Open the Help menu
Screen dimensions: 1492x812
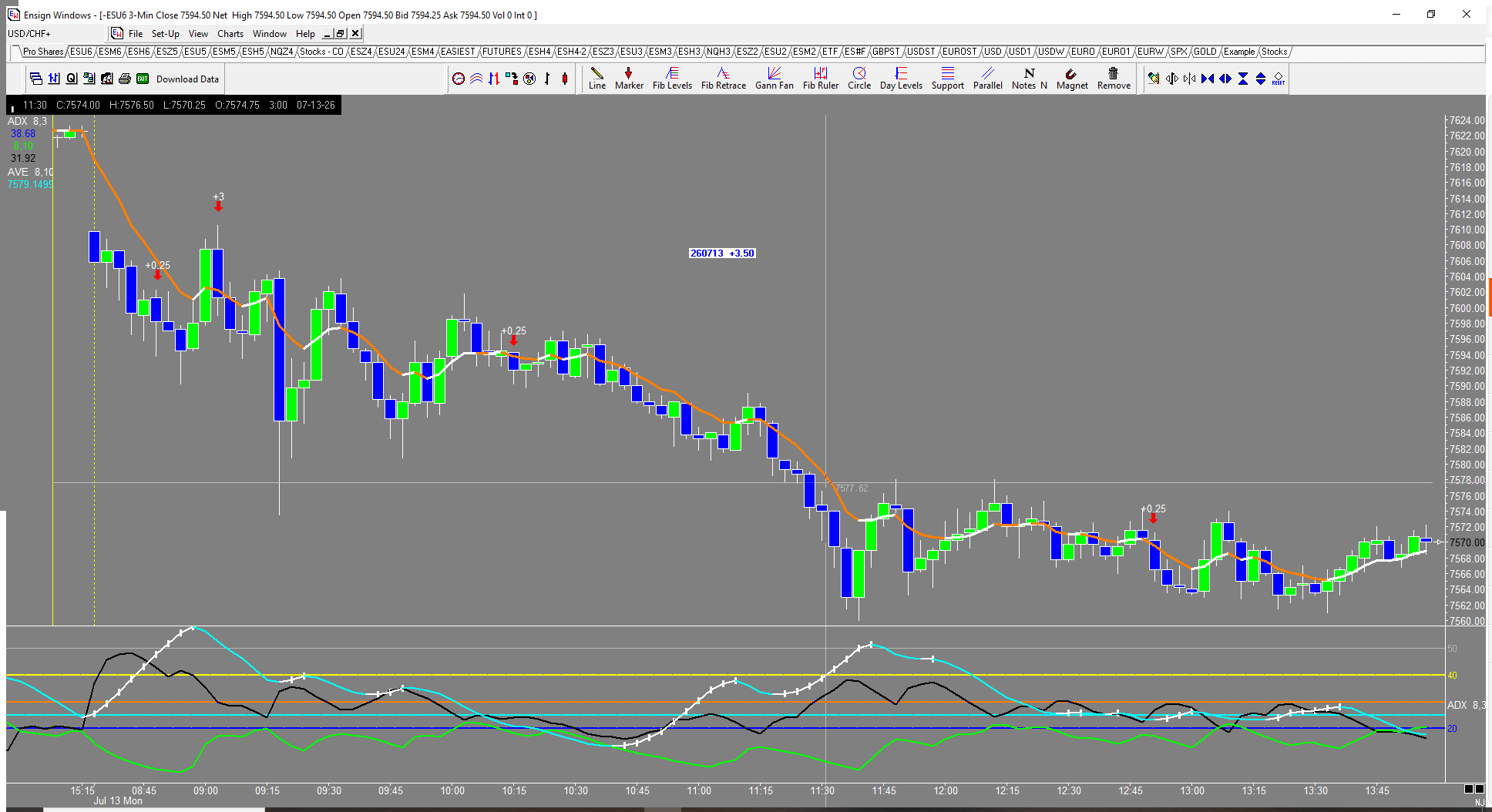click(305, 34)
